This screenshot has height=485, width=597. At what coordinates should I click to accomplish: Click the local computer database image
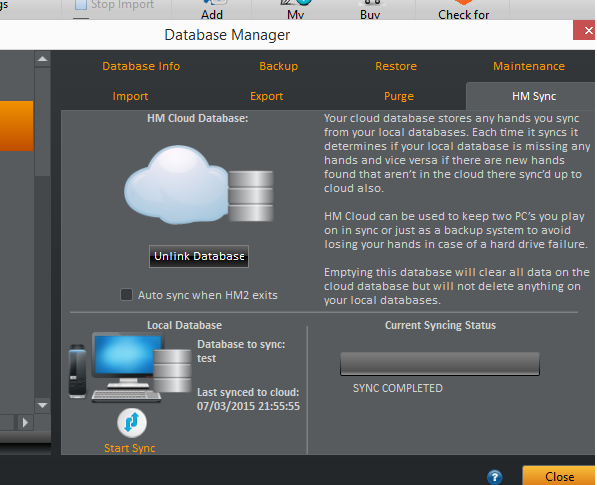[x=130, y=367]
